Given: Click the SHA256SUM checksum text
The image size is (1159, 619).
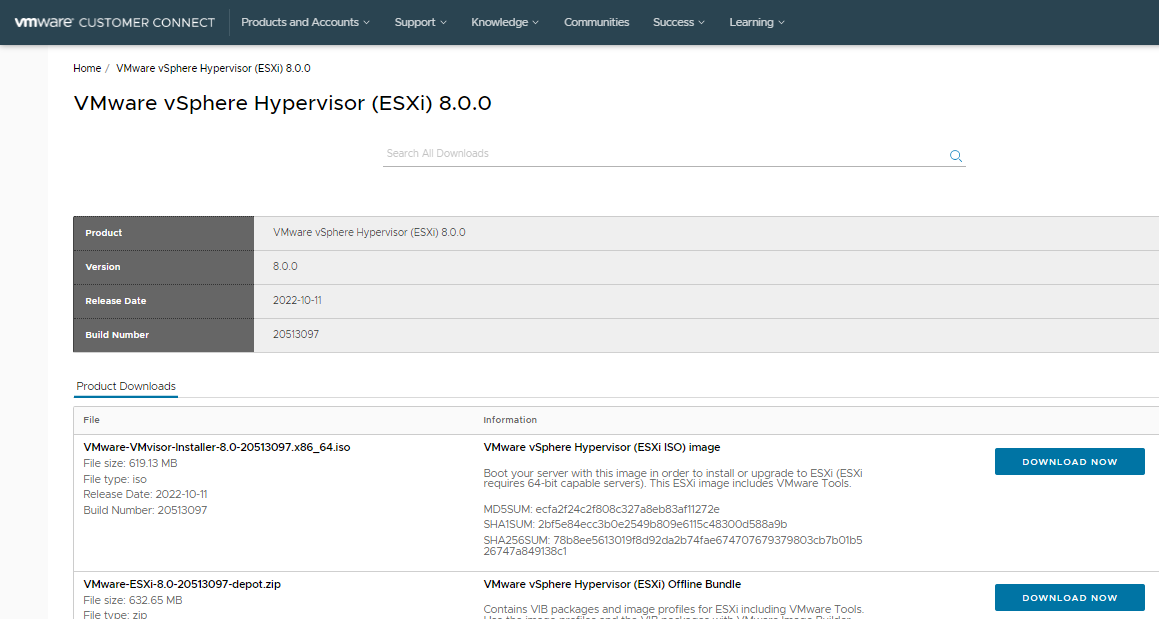Looking at the screenshot, I should tap(673, 546).
